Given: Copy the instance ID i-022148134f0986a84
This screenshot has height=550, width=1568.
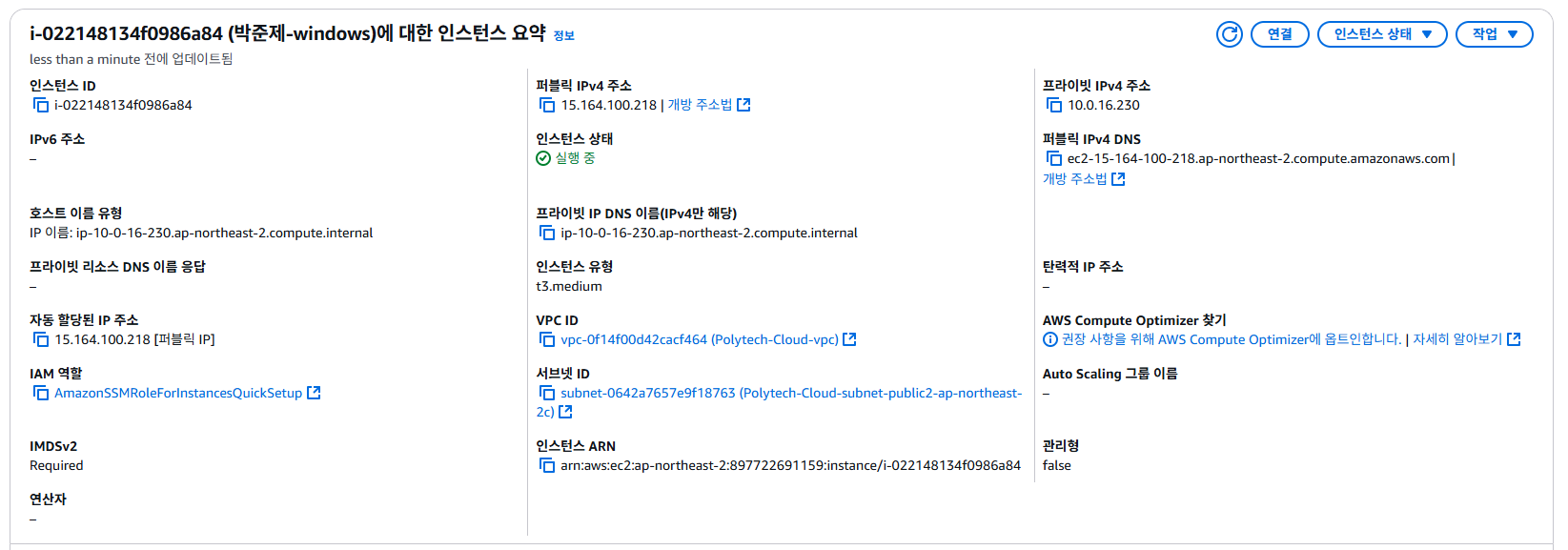Looking at the screenshot, I should click(x=41, y=106).
